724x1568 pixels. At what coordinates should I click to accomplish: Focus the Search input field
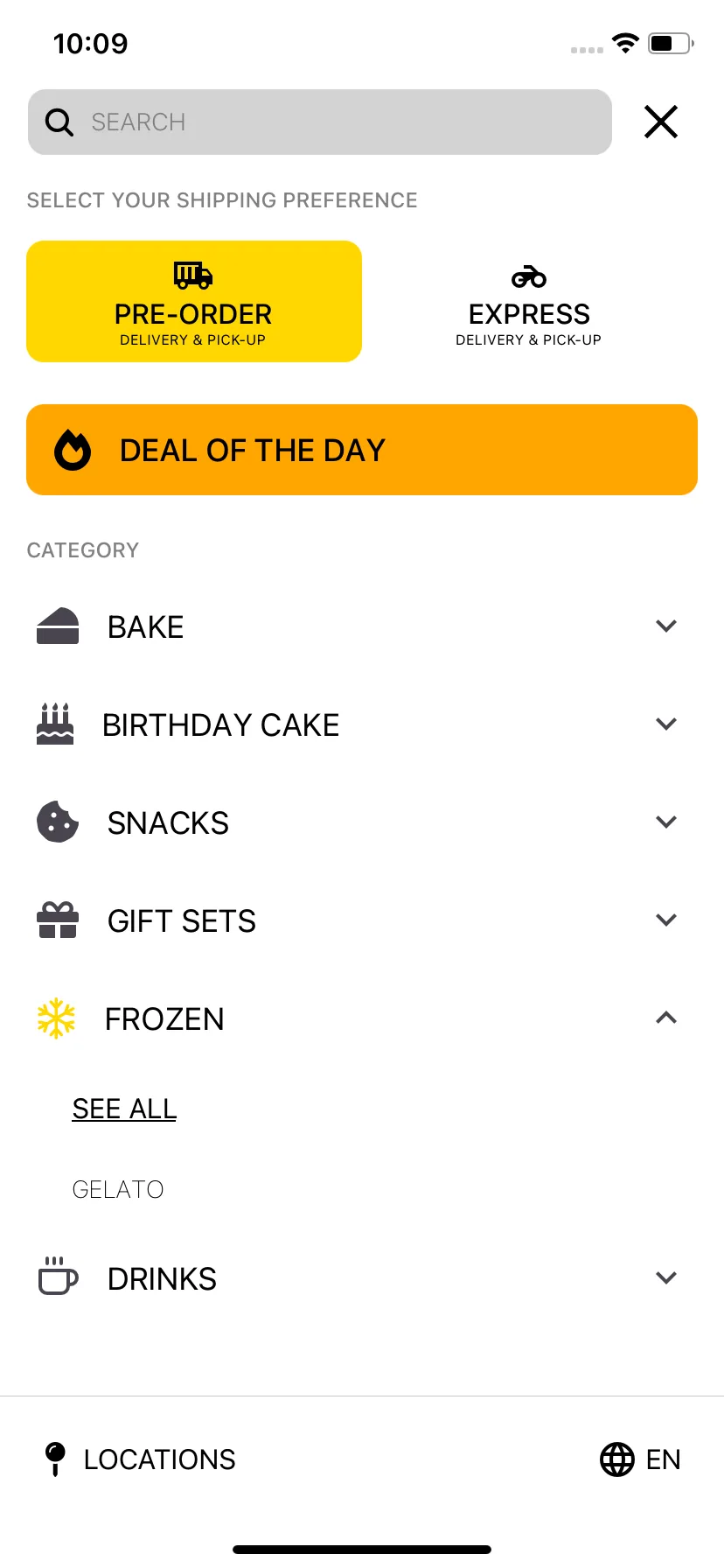[x=320, y=122]
